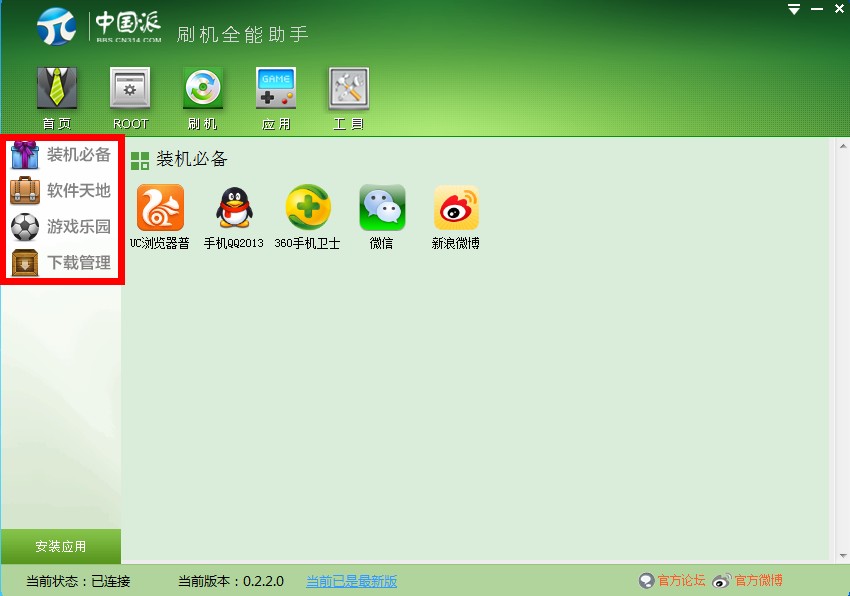Viewport: 850px width, 596px height.
Task: Open the 工具 tools icon
Action: (349, 88)
